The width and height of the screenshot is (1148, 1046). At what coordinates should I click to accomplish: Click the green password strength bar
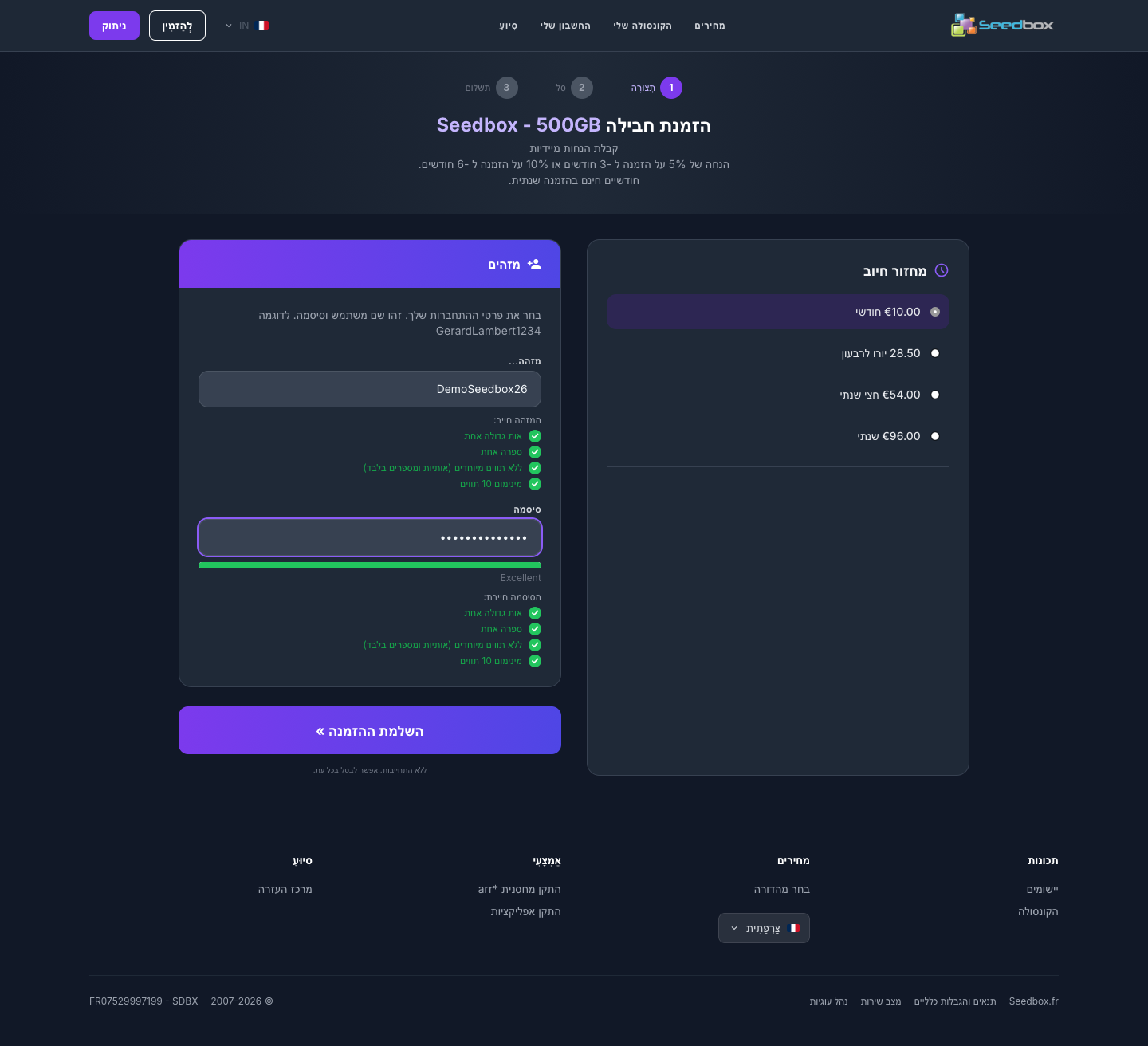[370, 565]
